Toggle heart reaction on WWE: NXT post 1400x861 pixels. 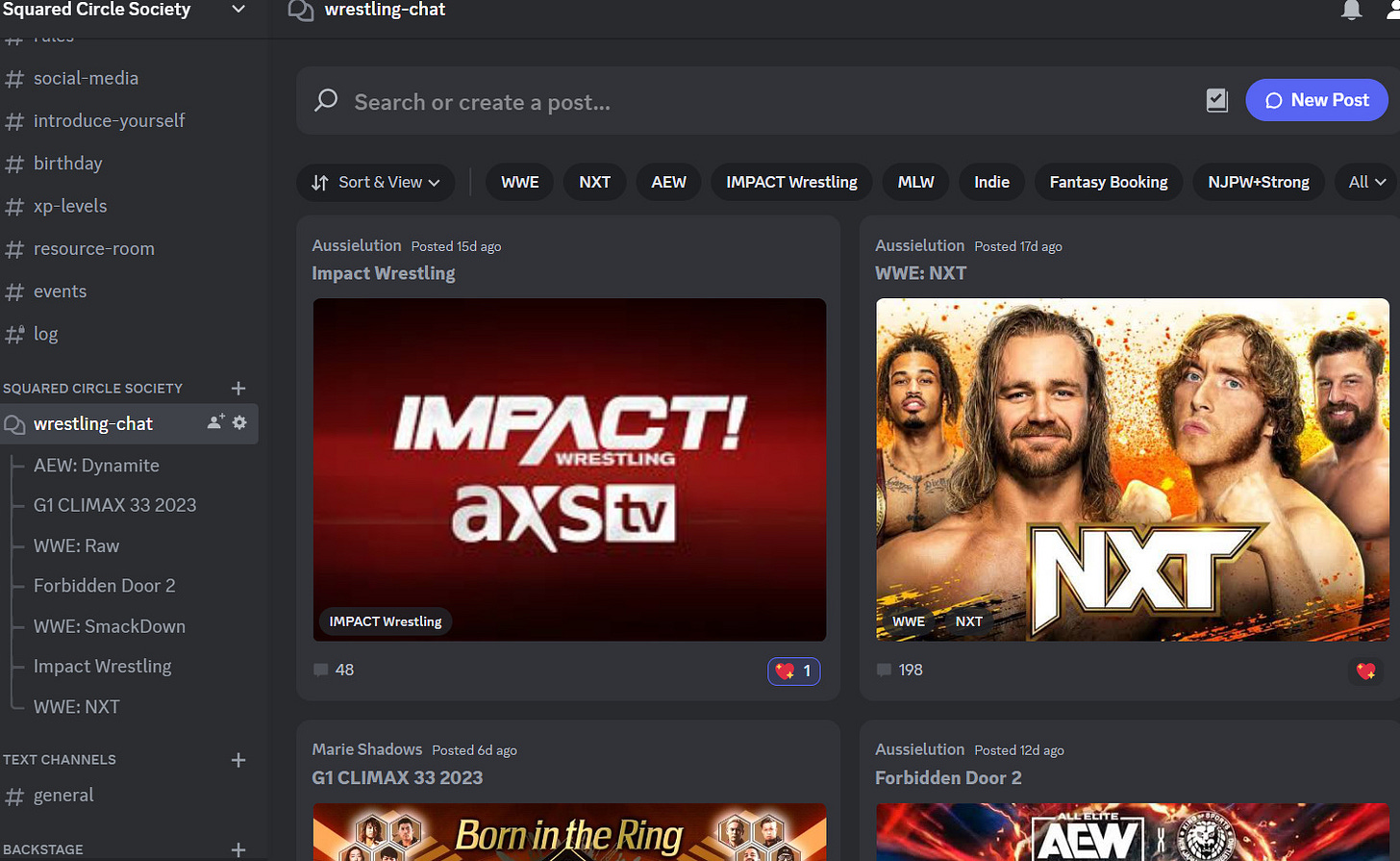pyautogui.click(x=1365, y=671)
